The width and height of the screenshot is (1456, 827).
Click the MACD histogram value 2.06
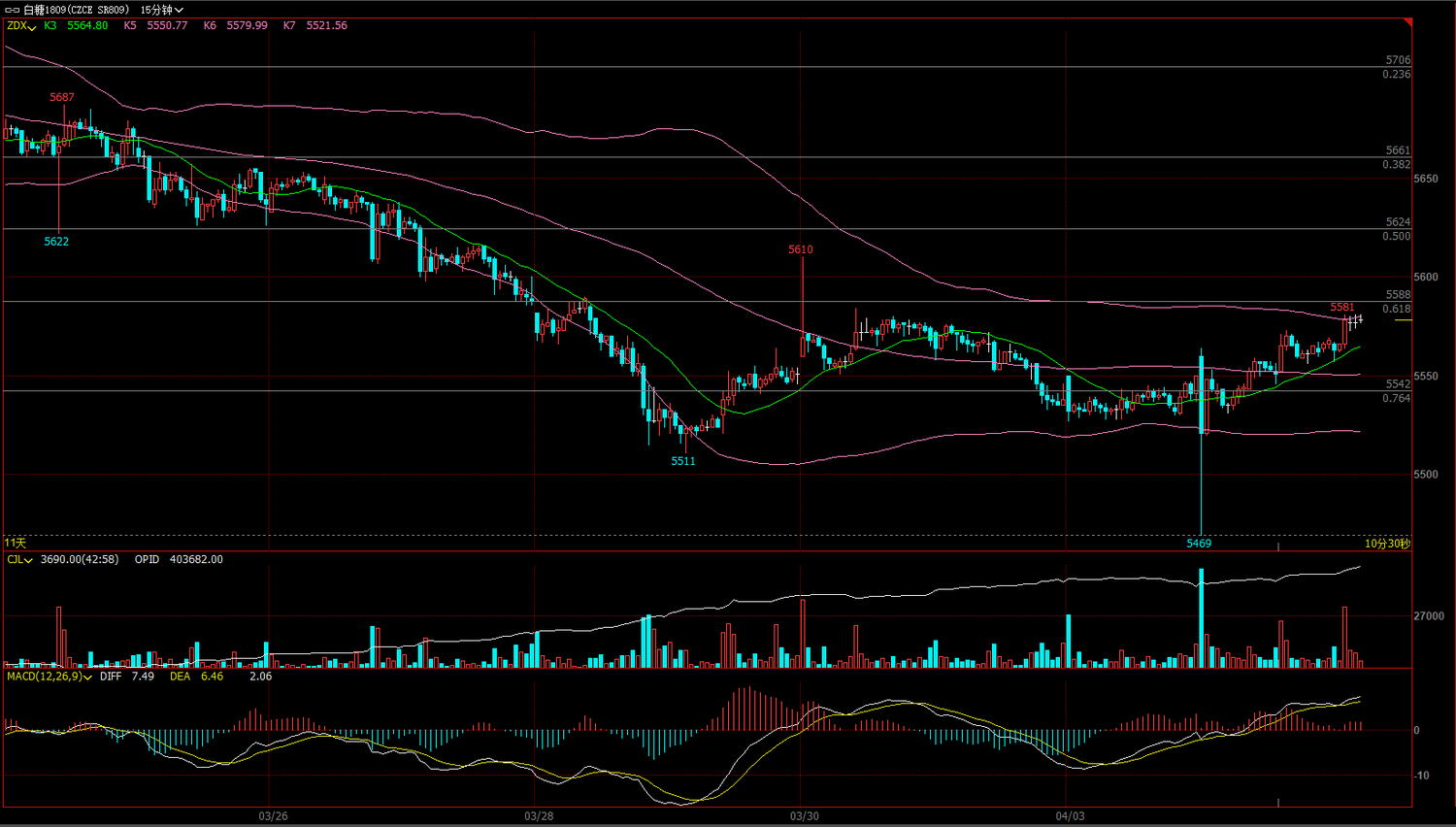(260, 677)
